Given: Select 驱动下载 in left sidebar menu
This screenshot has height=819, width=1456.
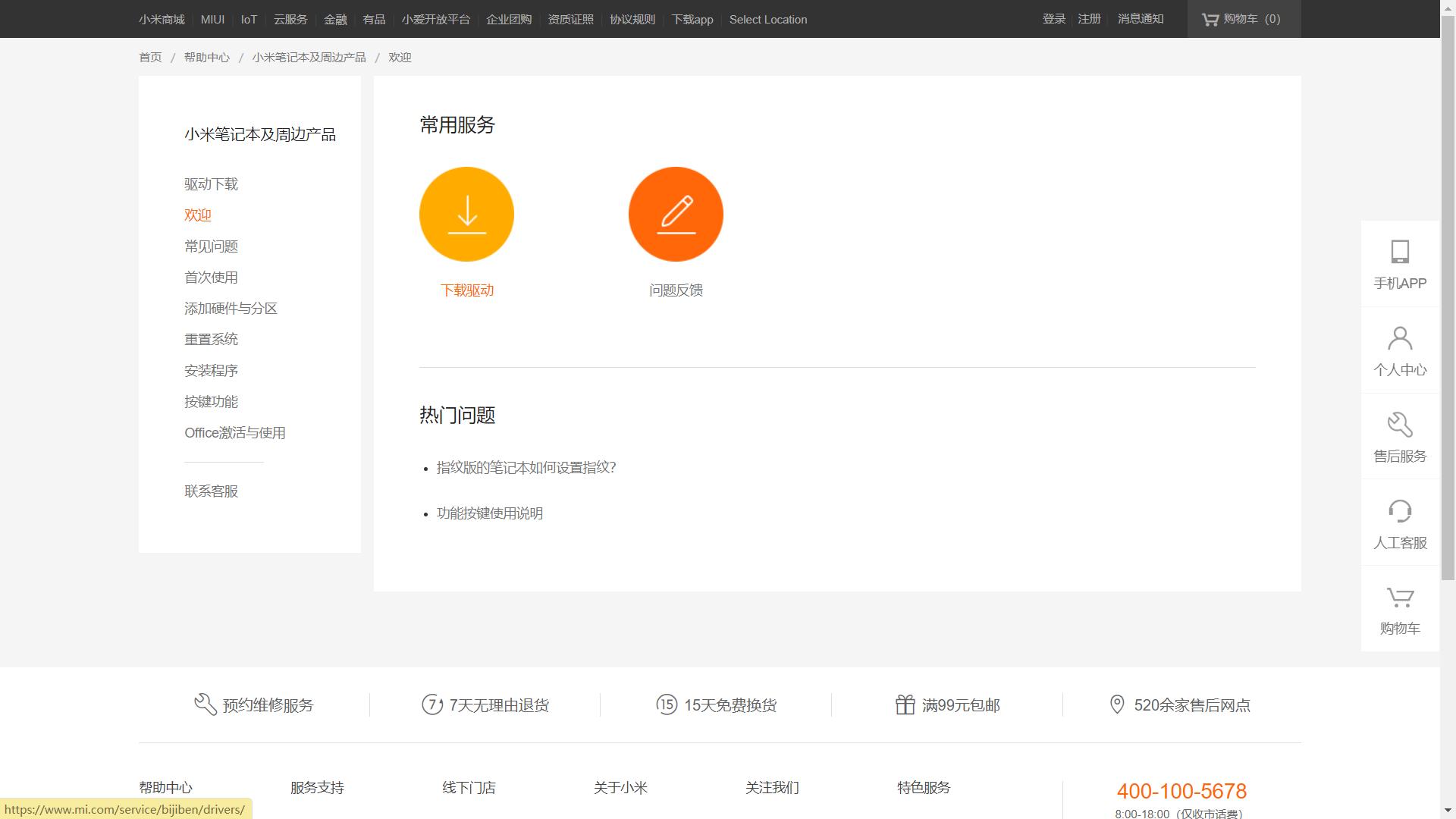Looking at the screenshot, I should click(x=211, y=184).
